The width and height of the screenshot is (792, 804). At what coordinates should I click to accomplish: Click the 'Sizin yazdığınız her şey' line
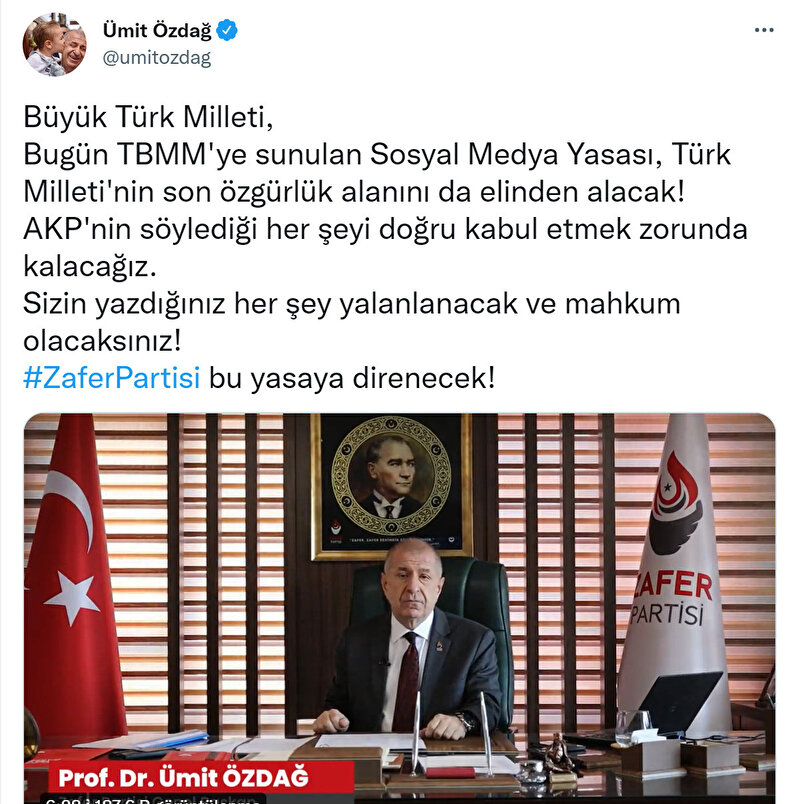click(352, 303)
